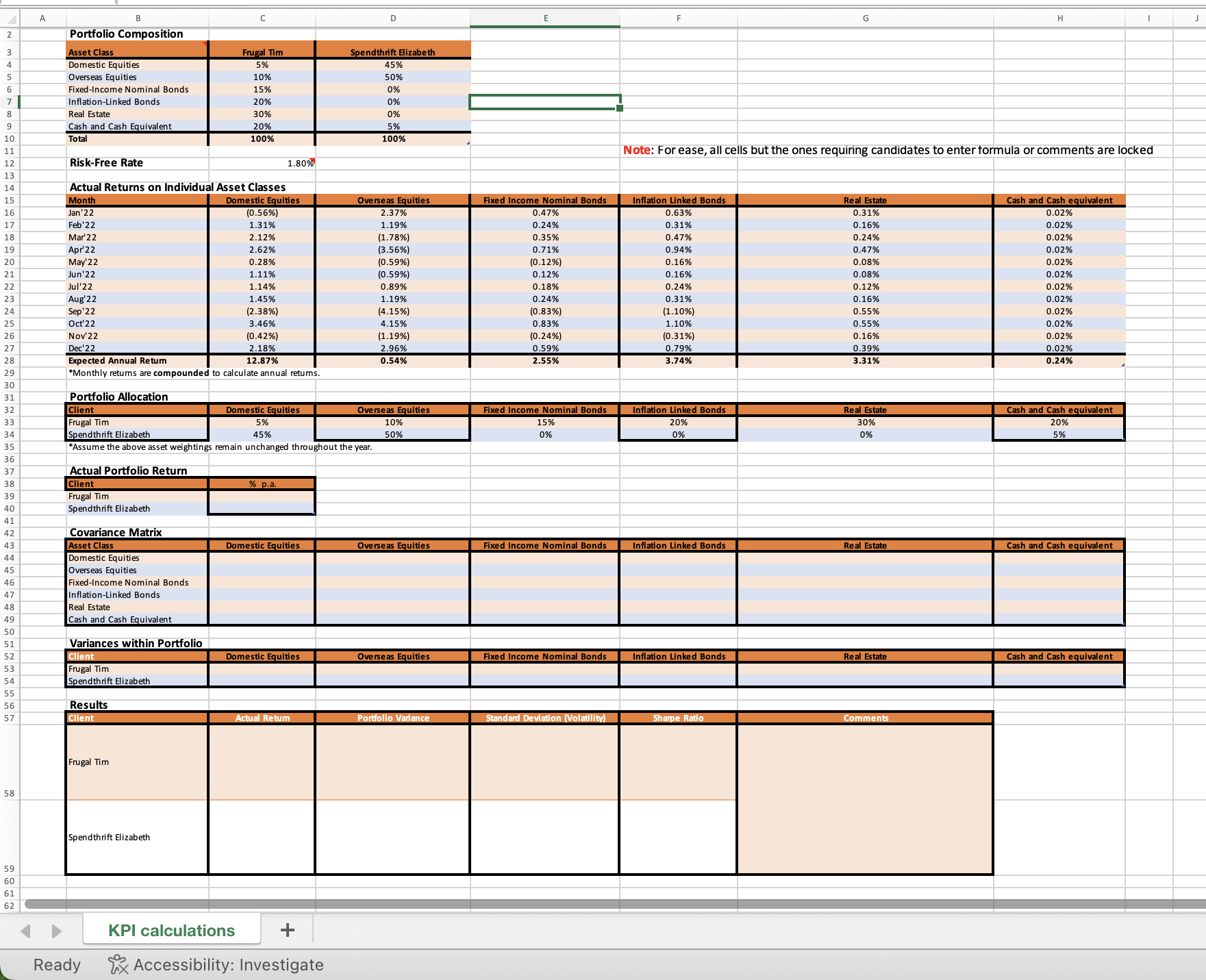The image size is (1206, 980).
Task: Click the horizontal scrollbar
Action: [614, 904]
